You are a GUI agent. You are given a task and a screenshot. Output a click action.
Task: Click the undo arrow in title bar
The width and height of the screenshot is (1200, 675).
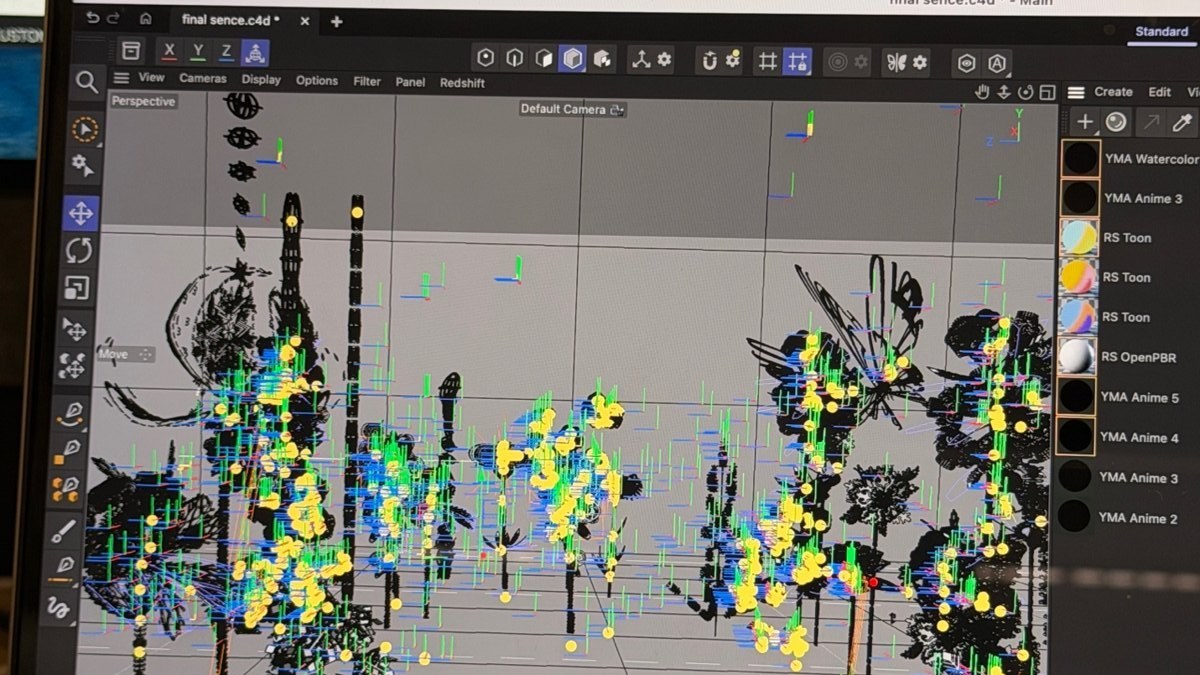[x=93, y=18]
